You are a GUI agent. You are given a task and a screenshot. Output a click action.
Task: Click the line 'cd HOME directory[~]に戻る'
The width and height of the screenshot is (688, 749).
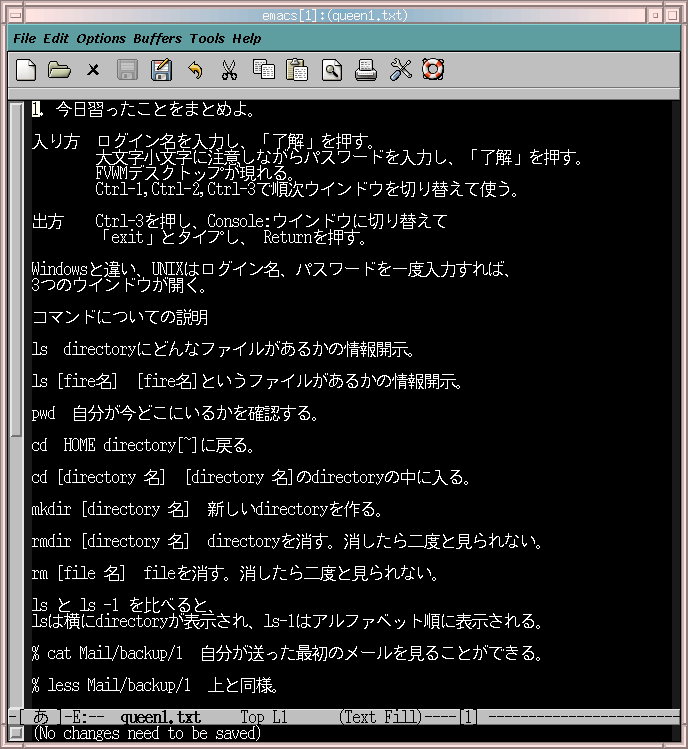click(143, 445)
